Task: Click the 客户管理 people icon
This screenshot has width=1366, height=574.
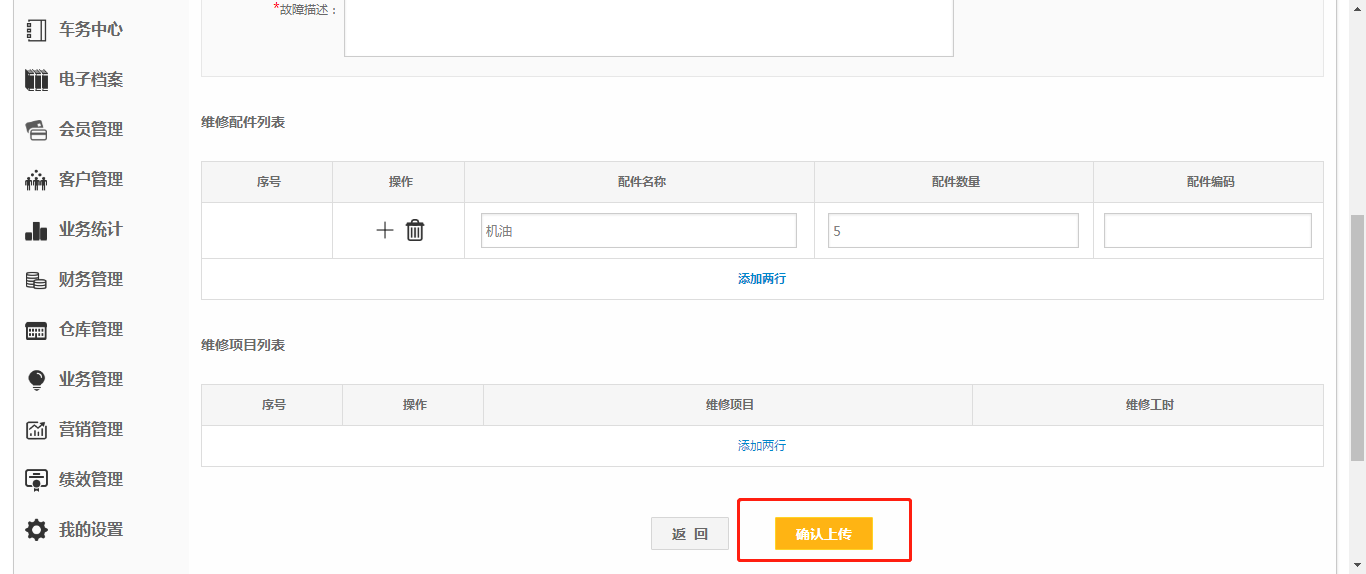Action: 36,180
